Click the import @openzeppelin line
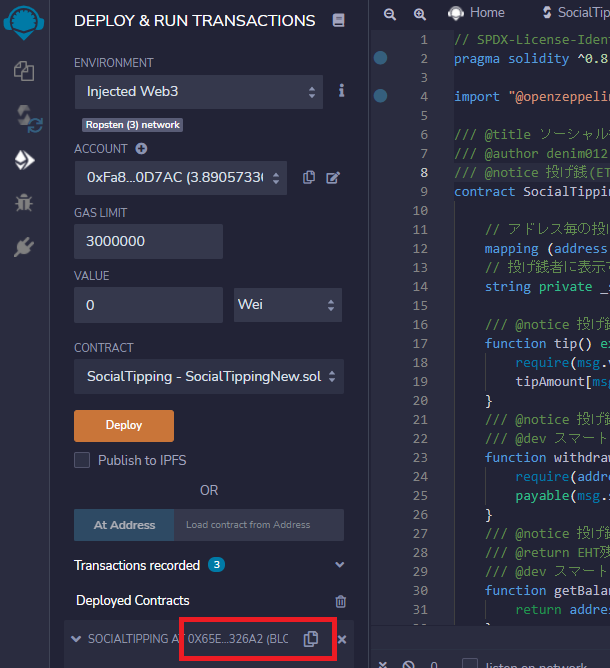 click(532, 97)
